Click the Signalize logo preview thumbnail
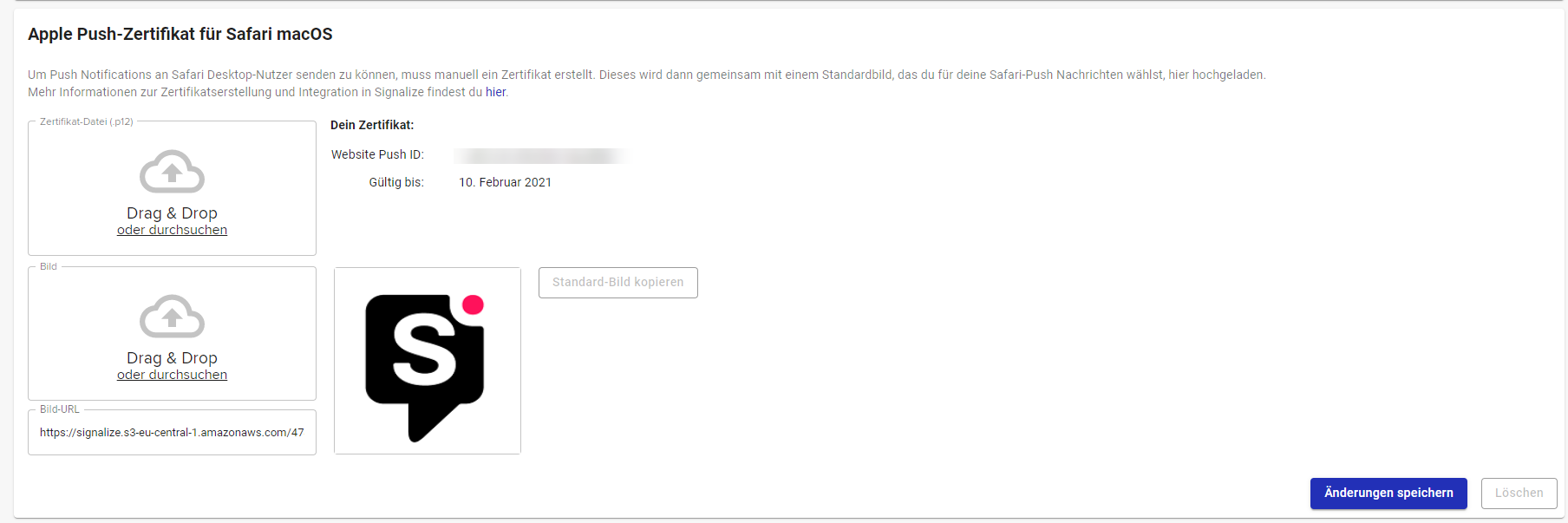The image size is (1568, 523). coord(428,361)
